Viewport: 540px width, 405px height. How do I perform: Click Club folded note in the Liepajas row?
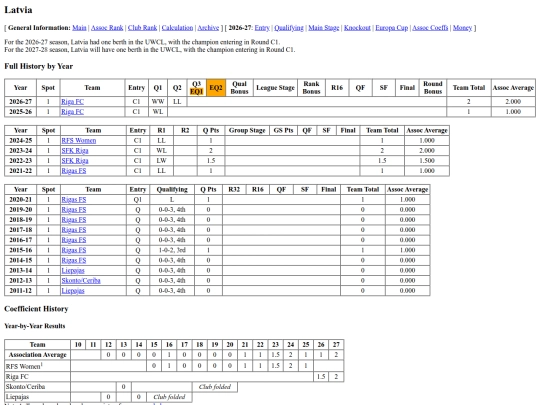tap(169, 397)
